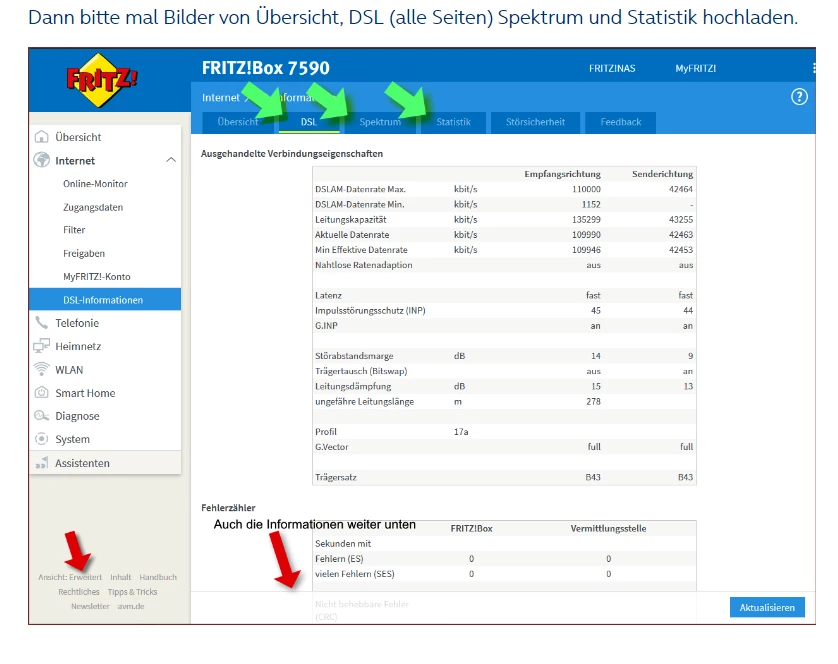Click the Assistenten icon
Screen dimensions: 838x664
41,463
